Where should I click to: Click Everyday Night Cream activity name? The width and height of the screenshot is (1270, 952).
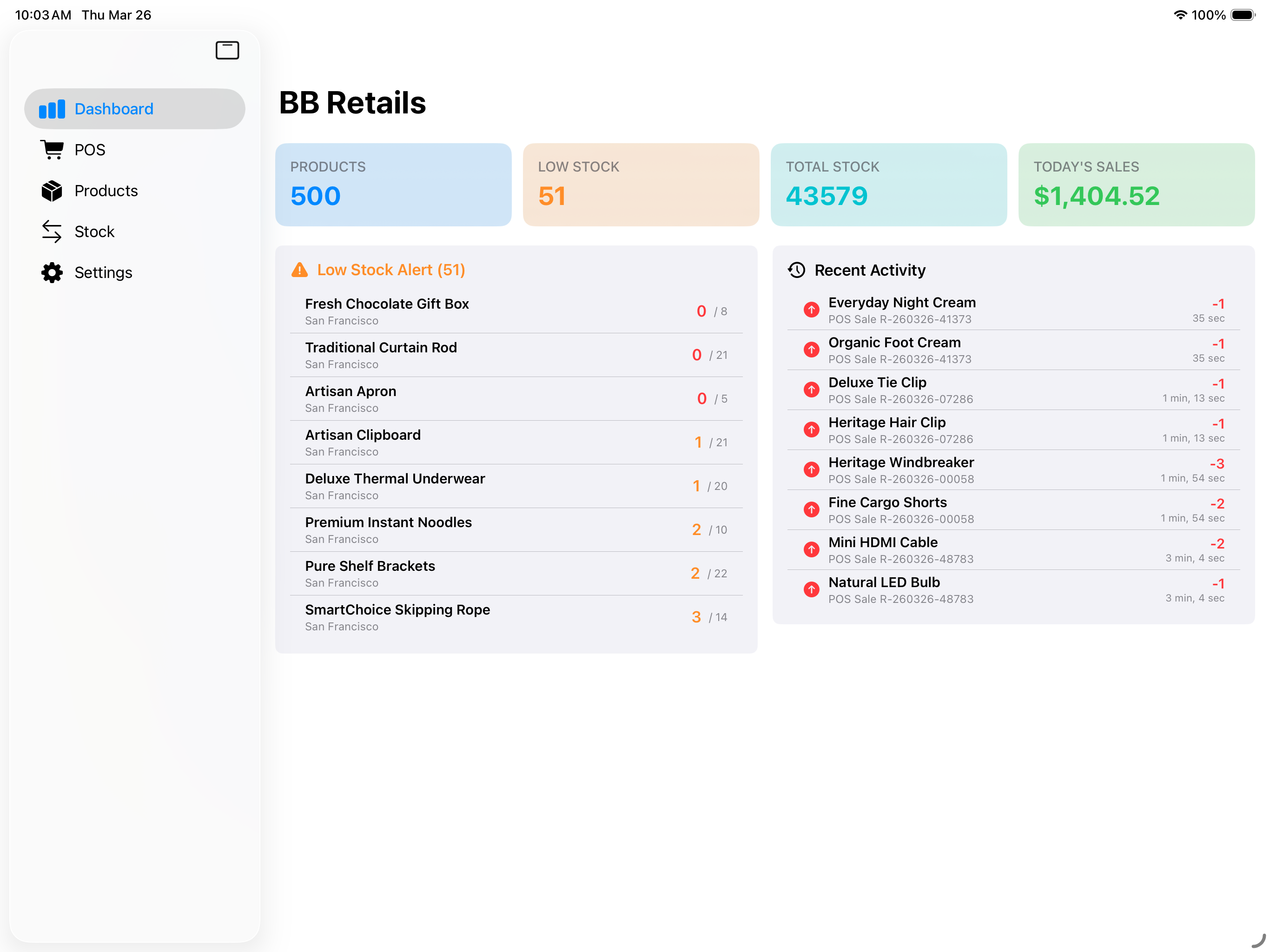(x=901, y=303)
